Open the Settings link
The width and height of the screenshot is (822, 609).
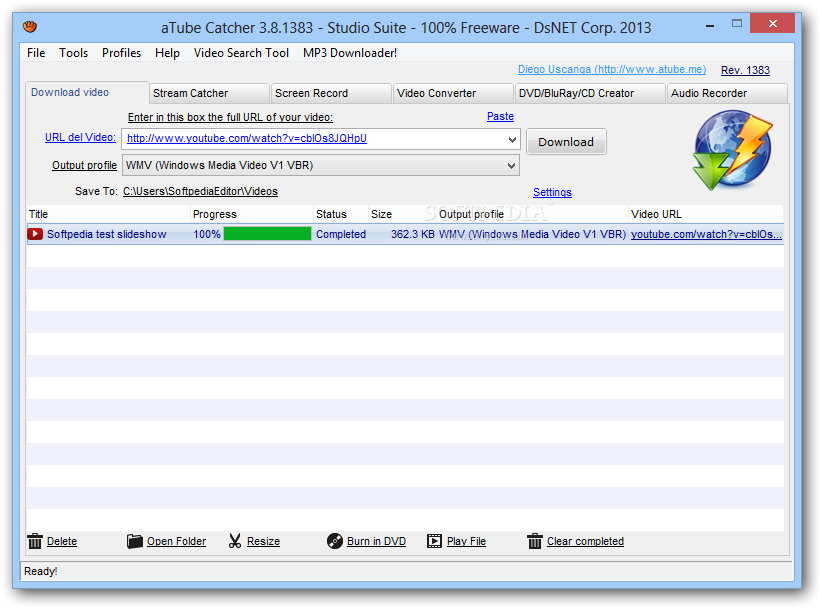point(551,192)
